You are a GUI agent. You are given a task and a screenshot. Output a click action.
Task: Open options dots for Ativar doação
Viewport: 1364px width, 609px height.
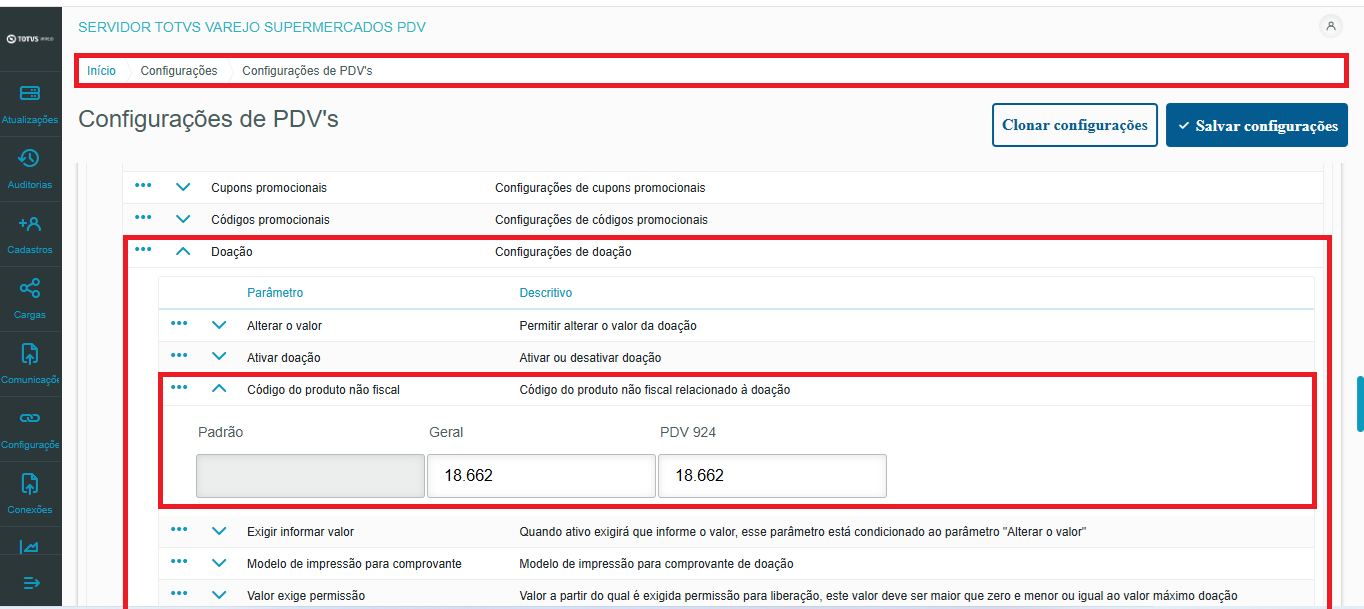point(179,356)
